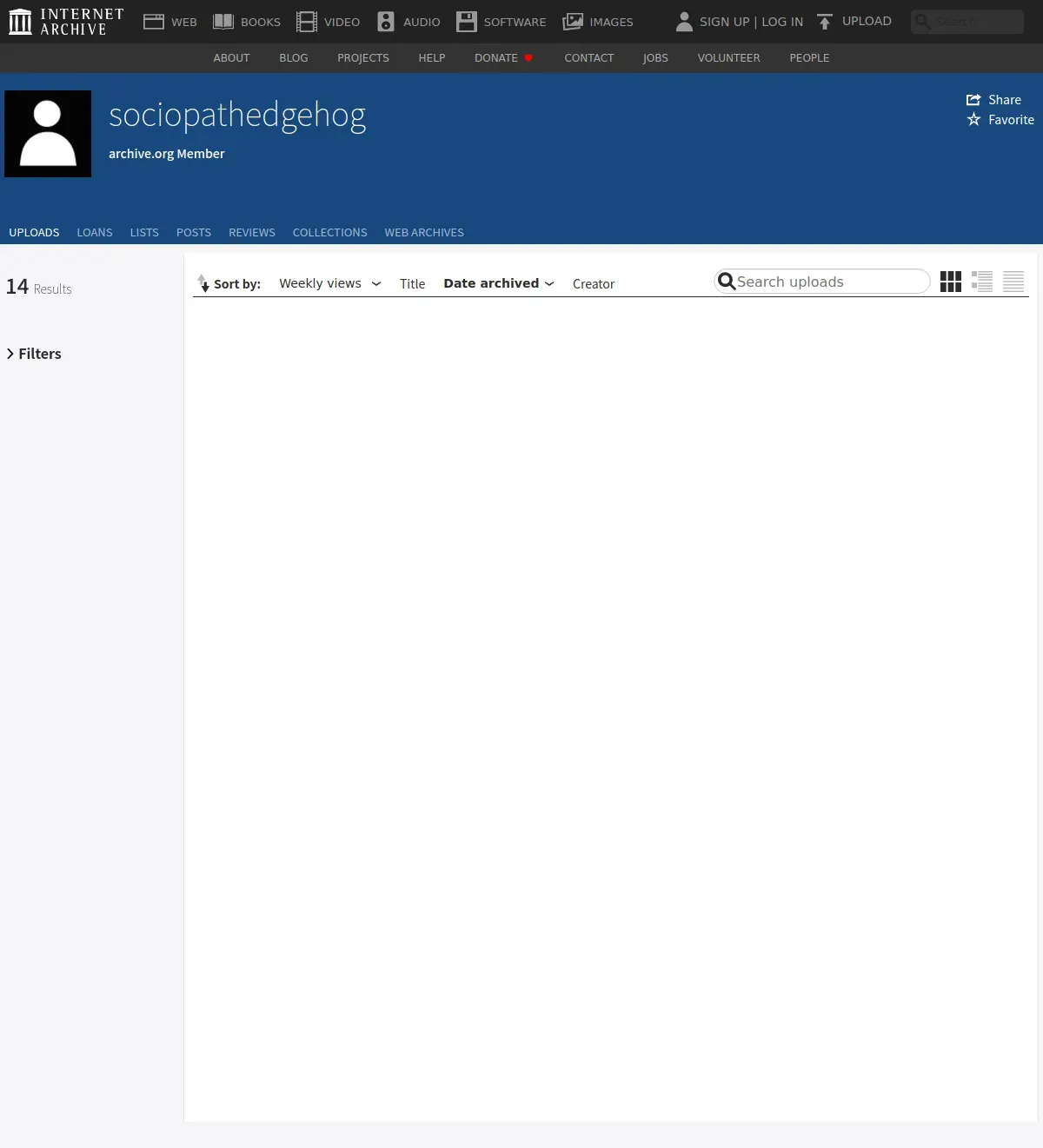Open the Projects link
Screen dimensions: 1043x1148
pos(363,58)
